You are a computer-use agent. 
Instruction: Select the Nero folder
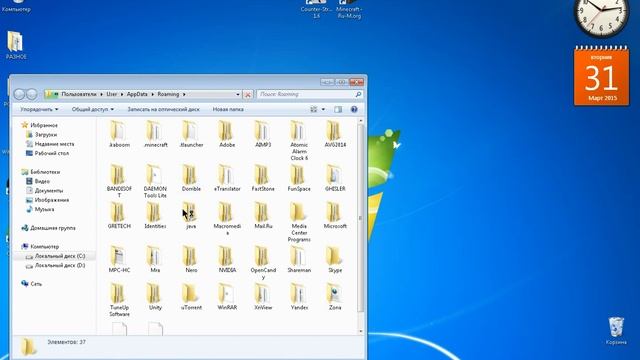(x=191, y=260)
